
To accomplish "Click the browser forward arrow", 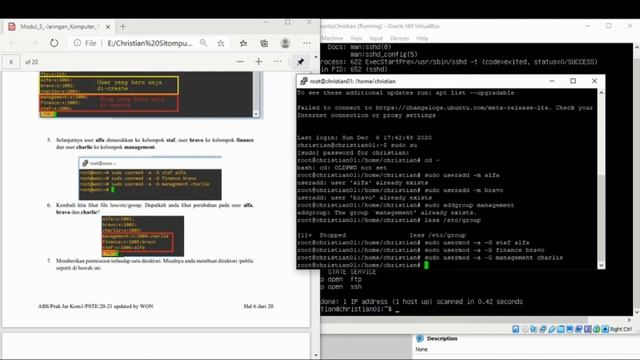I will click(x=33, y=43).
